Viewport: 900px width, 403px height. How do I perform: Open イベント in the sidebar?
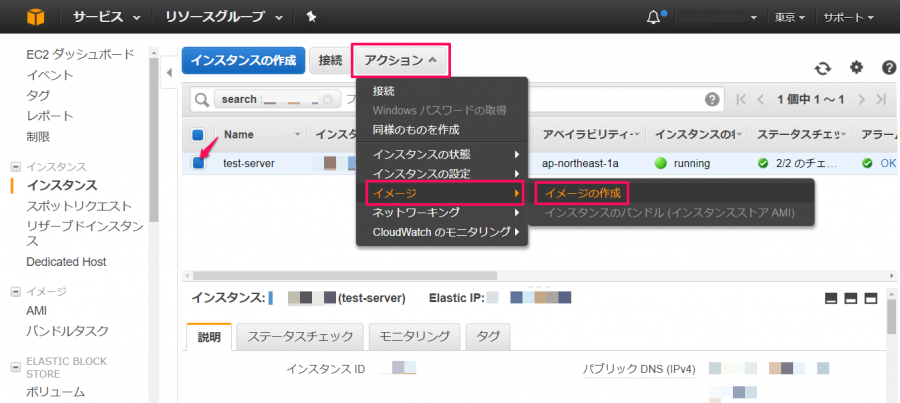click(50, 75)
